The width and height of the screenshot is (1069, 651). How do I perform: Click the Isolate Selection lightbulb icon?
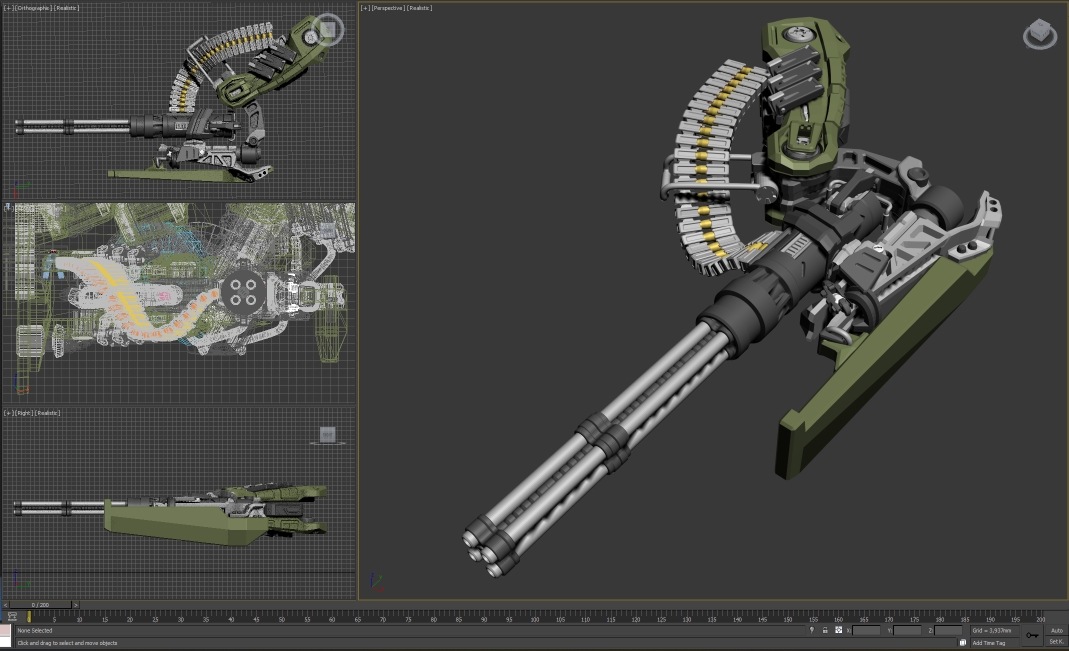811,630
